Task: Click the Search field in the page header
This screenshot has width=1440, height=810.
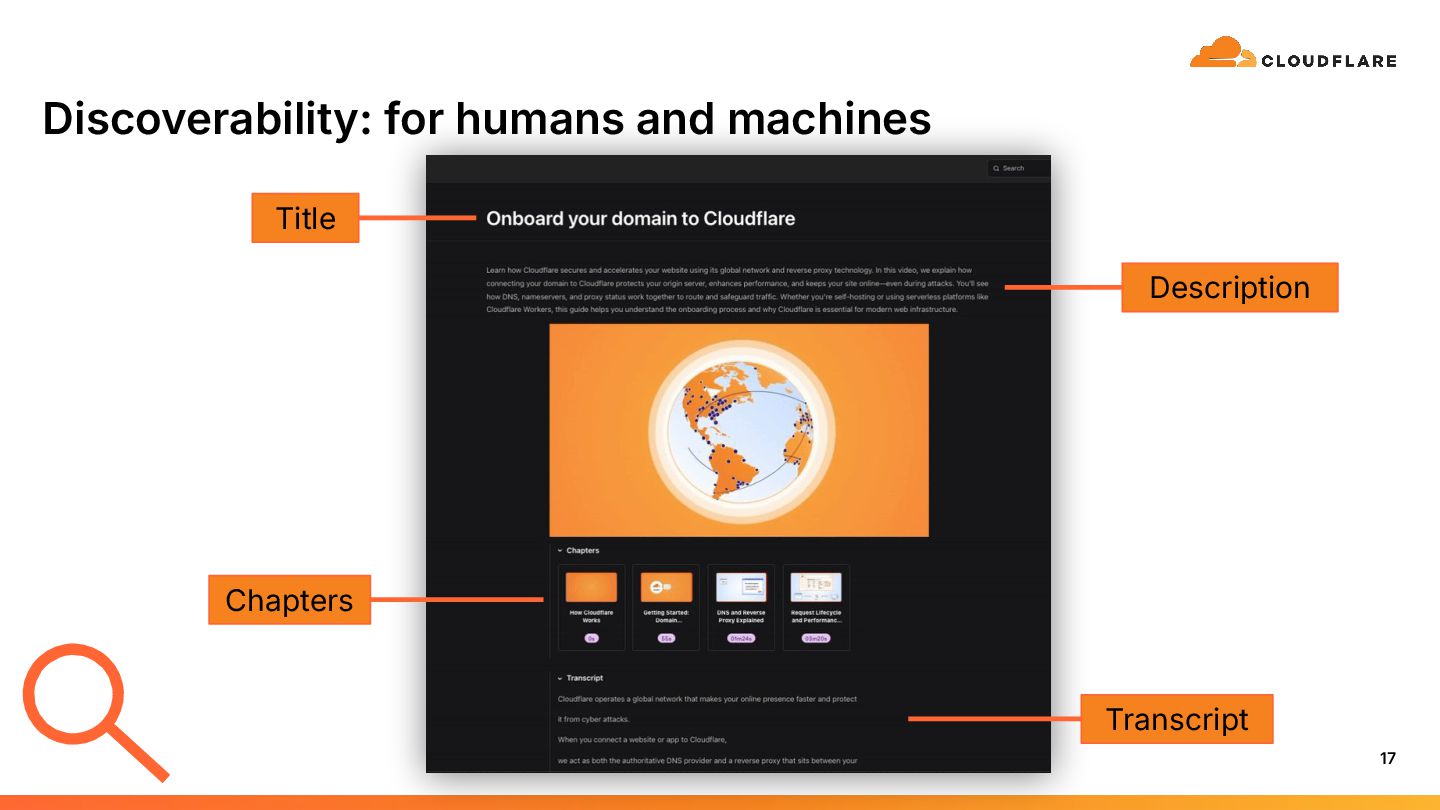Action: [x=1019, y=168]
